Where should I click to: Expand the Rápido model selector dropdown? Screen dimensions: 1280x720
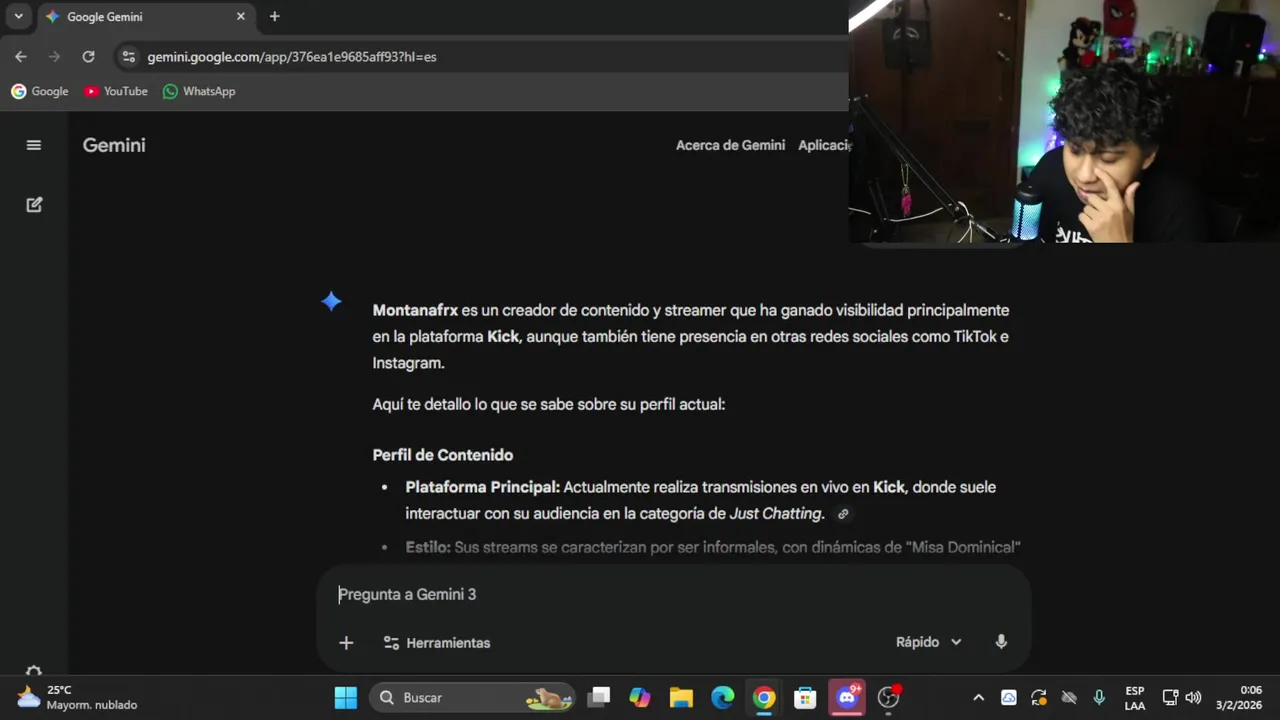tap(928, 642)
